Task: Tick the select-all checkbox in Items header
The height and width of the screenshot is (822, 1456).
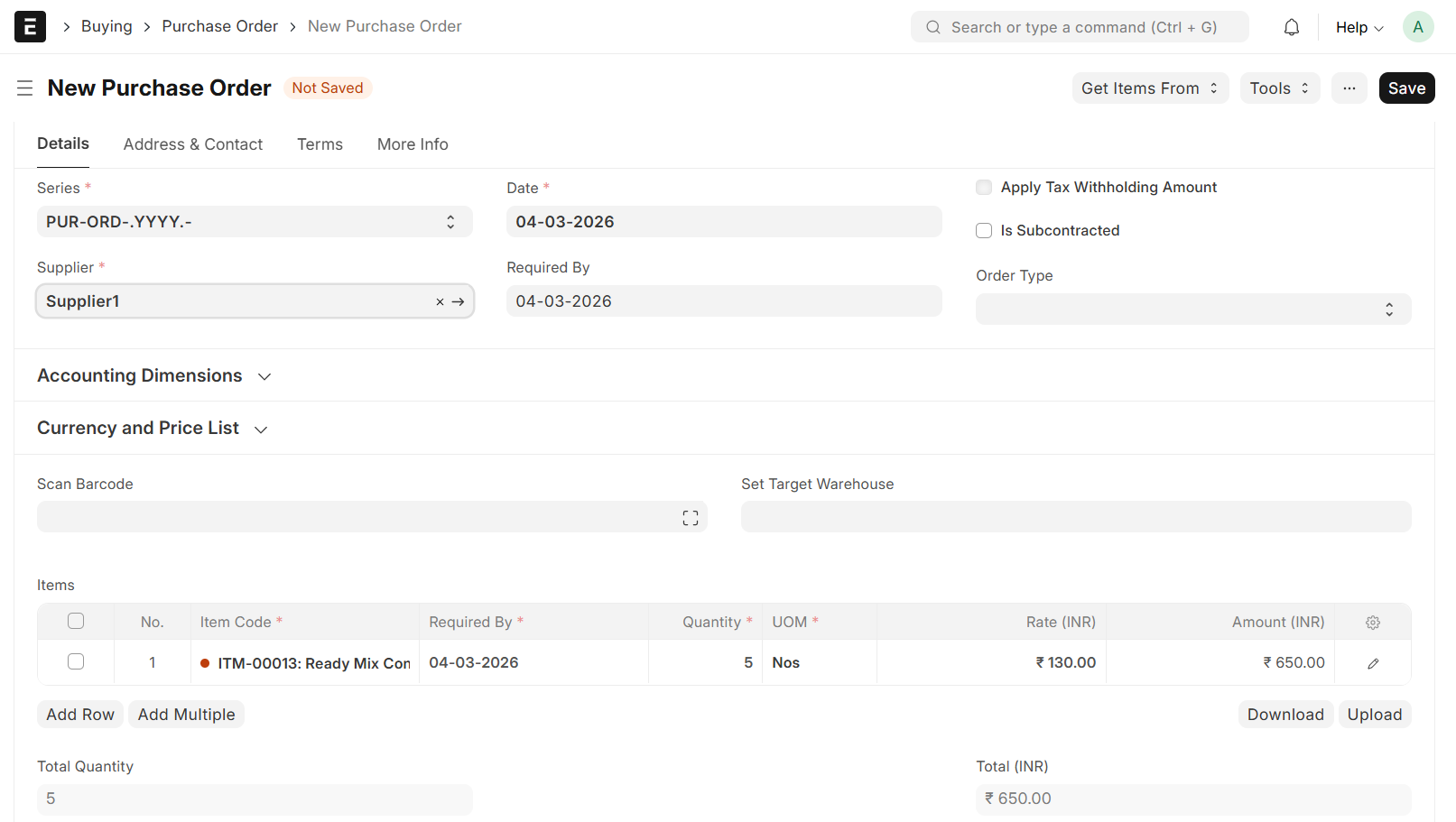Action: 76,622
